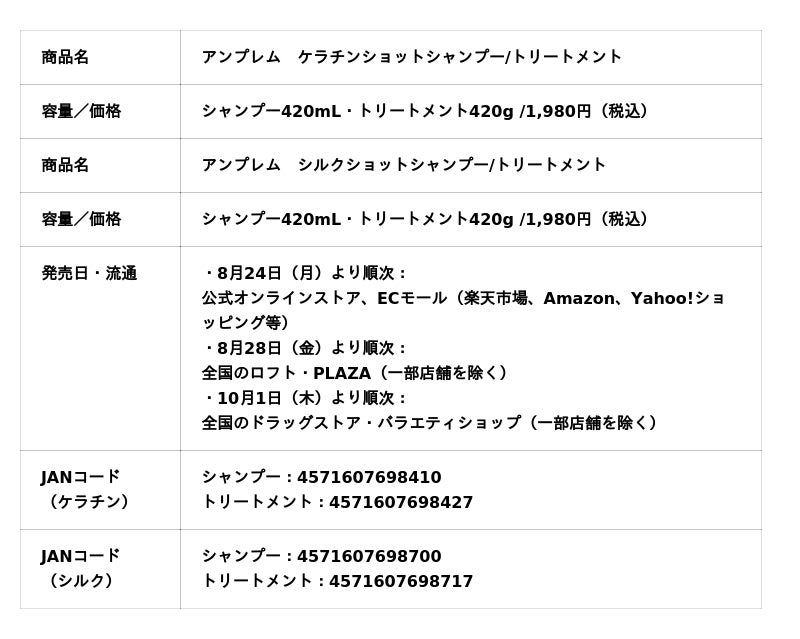Click the 8月24日（月）より順次 line

pyautogui.click(x=305, y=273)
